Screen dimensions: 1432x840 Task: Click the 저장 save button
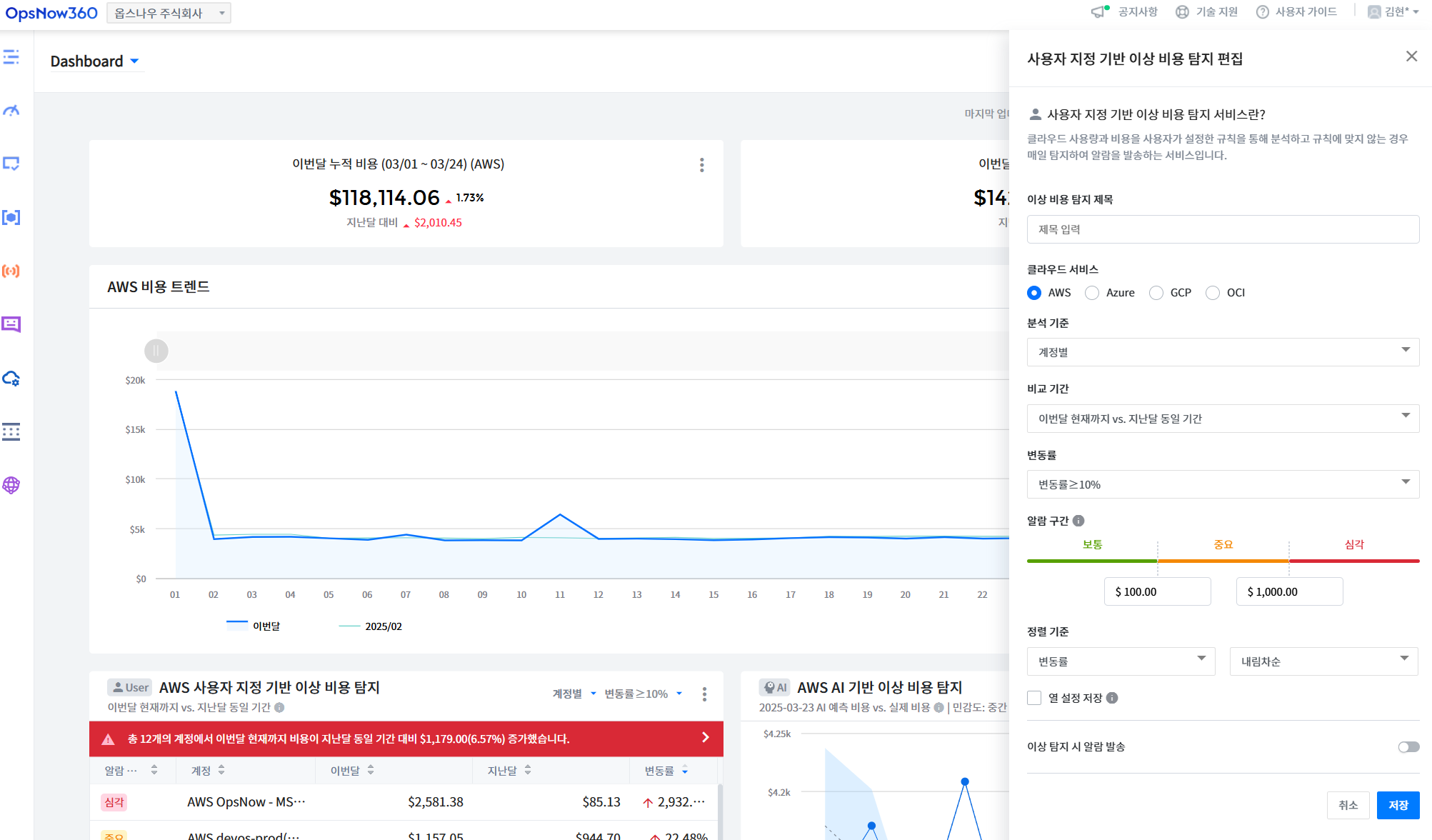pyautogui.click(x=1398, y=805)
